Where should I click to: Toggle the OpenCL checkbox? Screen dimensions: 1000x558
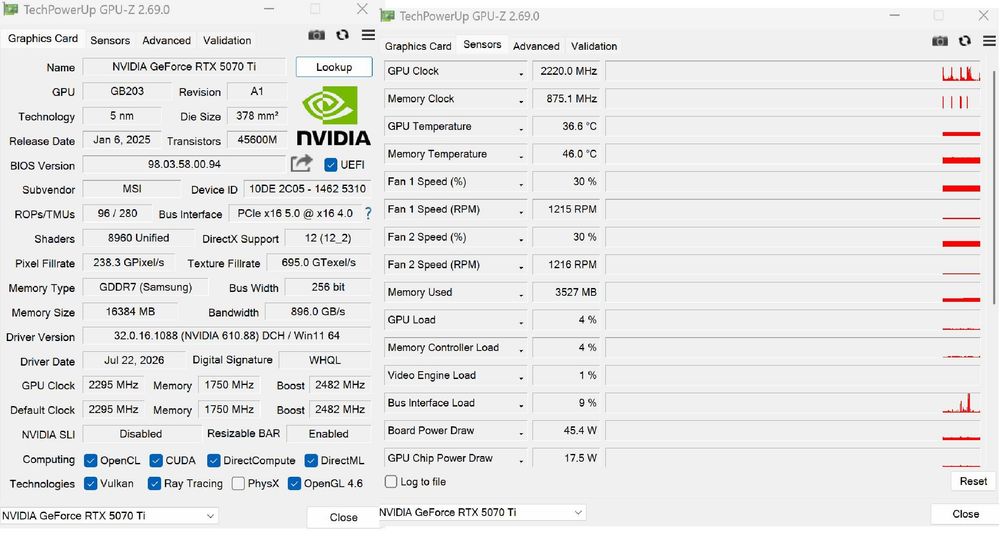[x=91, y=460]
